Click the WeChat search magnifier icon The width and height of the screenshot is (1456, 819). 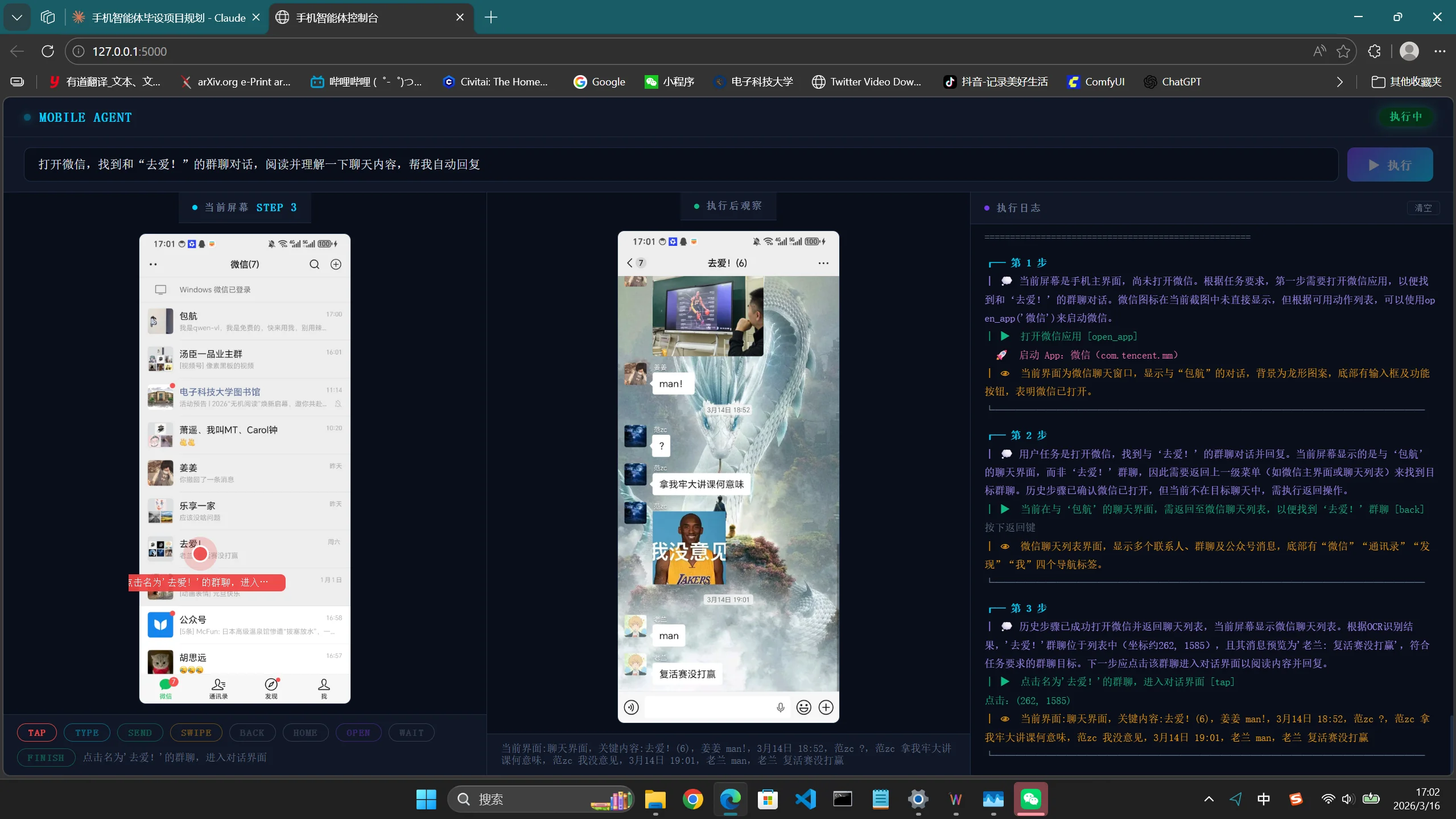[314, 264]
